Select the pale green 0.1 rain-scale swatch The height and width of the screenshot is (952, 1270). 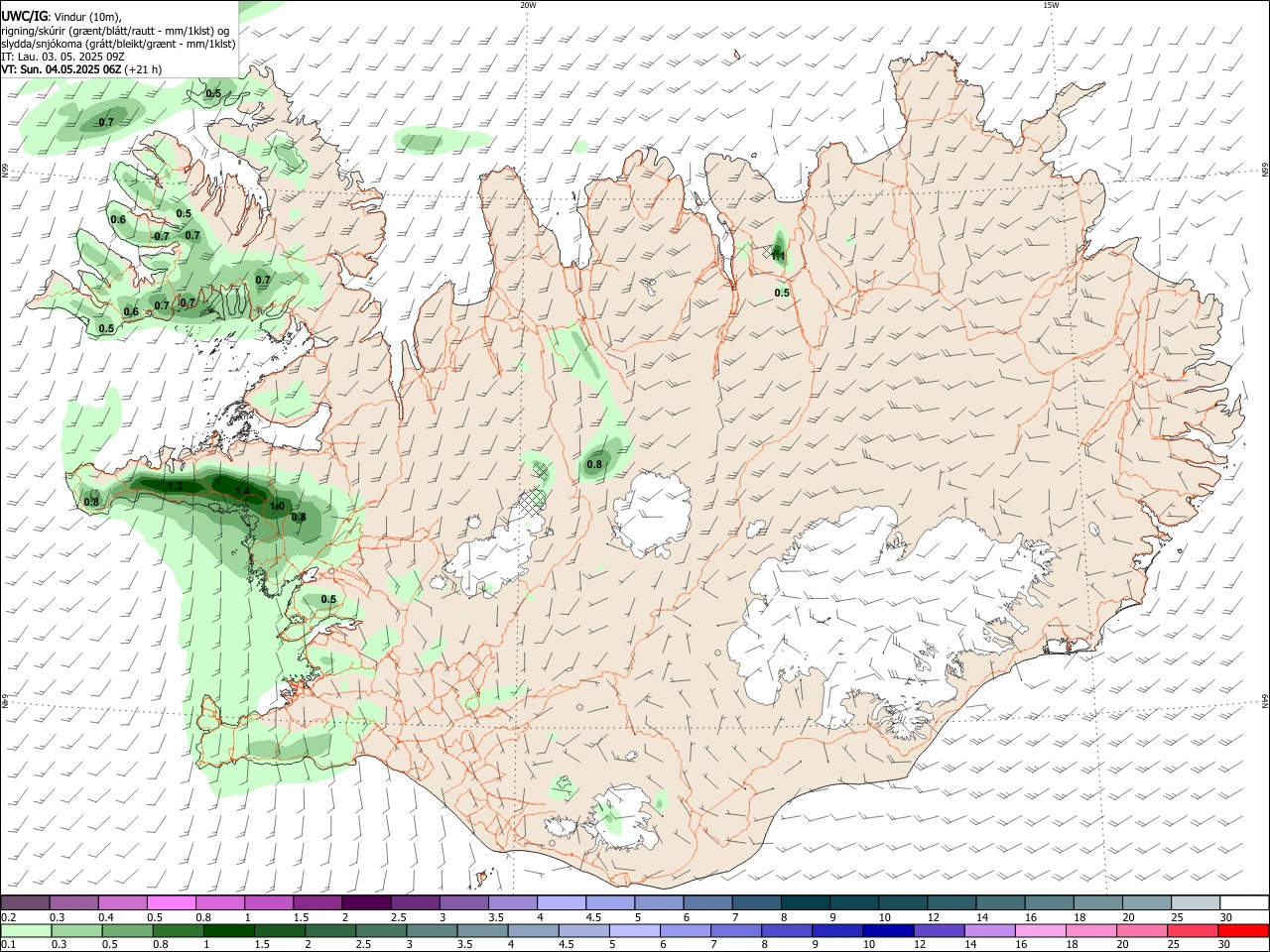(x=26, y=930)
